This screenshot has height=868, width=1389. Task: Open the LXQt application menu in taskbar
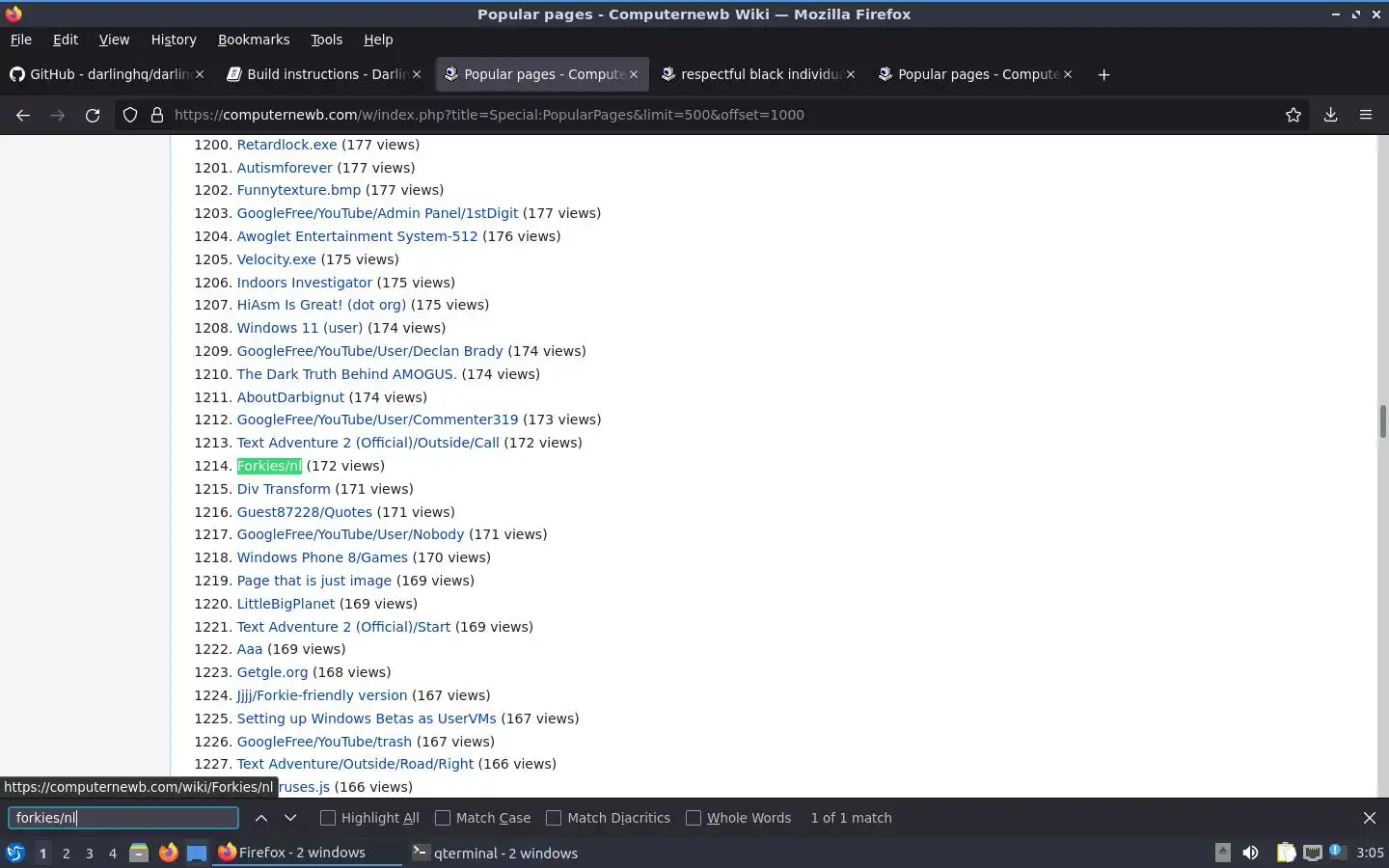pos(15,853)
